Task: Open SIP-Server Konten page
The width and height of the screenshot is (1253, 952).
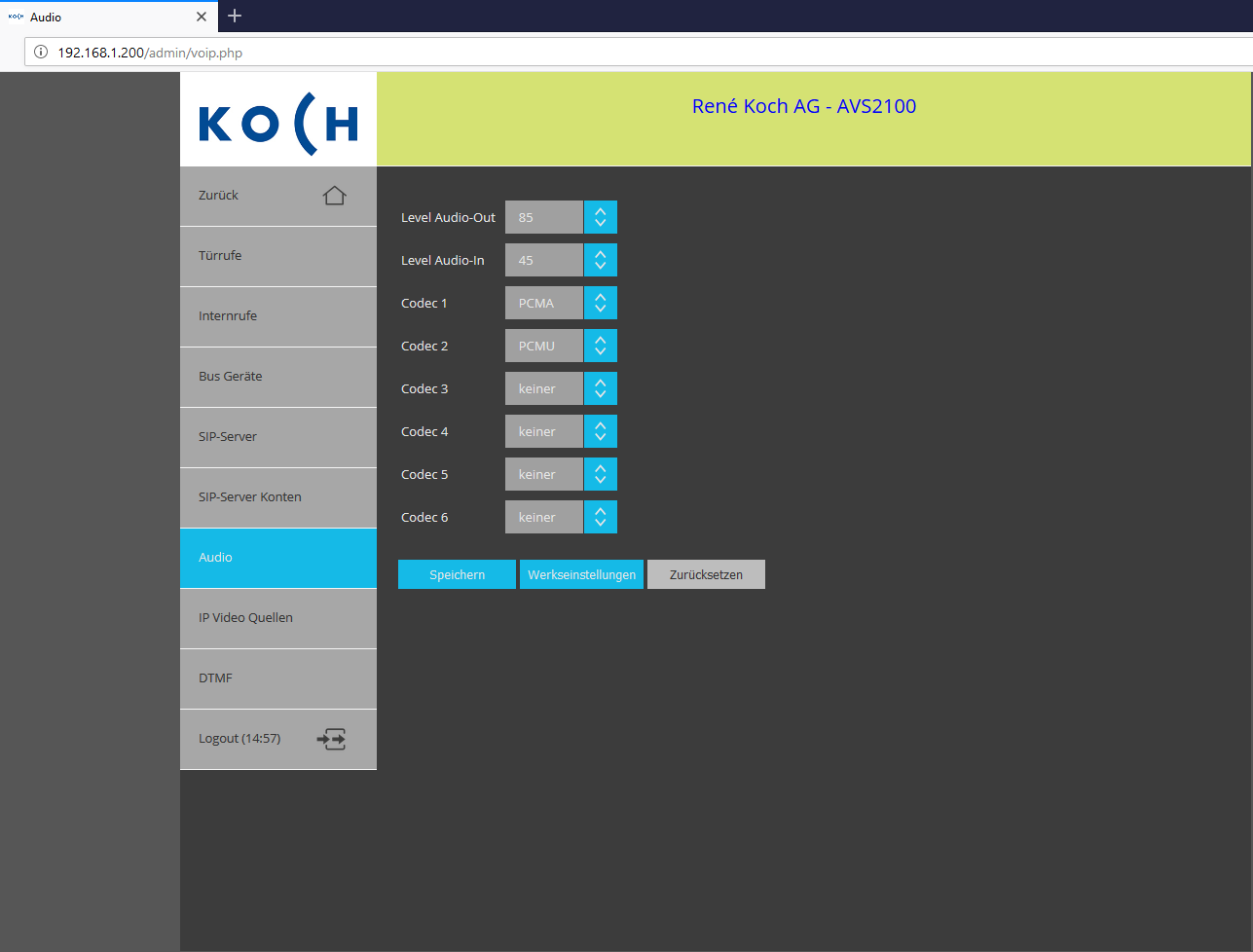Action: pos(278,497)
